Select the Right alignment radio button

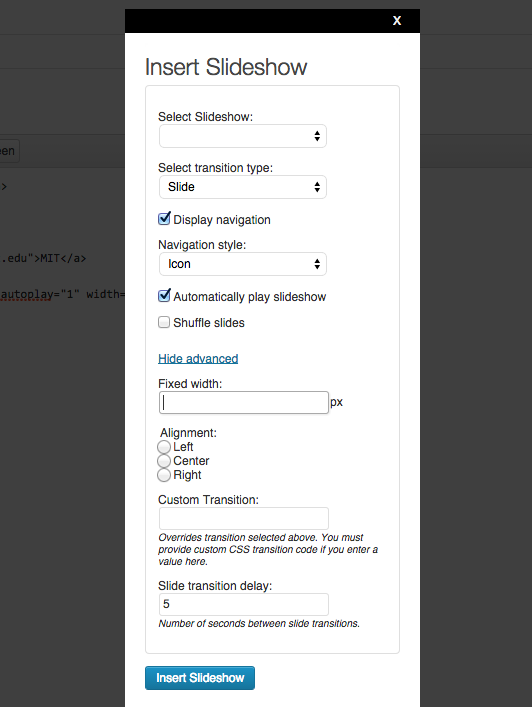point(164,475)
